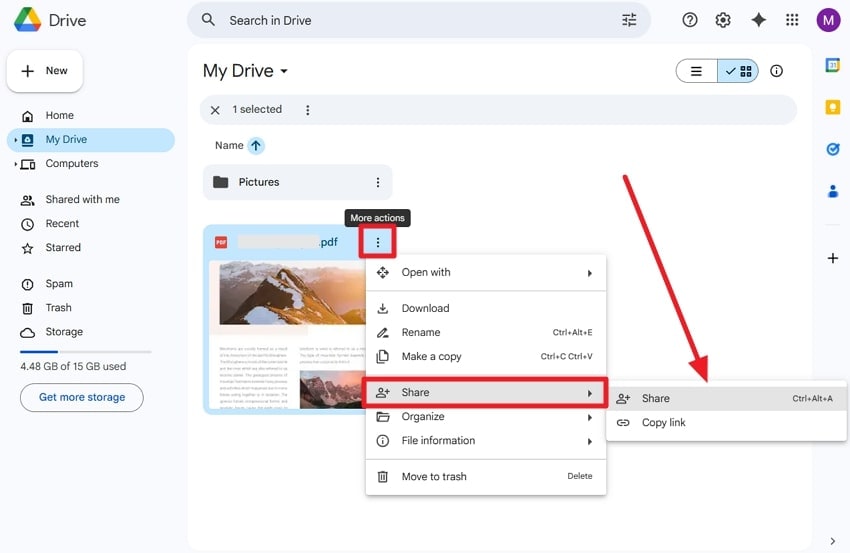Open the account avatar M
Image resolution: width=850 pixels, height=553 pixels.
click(x=828, y=21)
